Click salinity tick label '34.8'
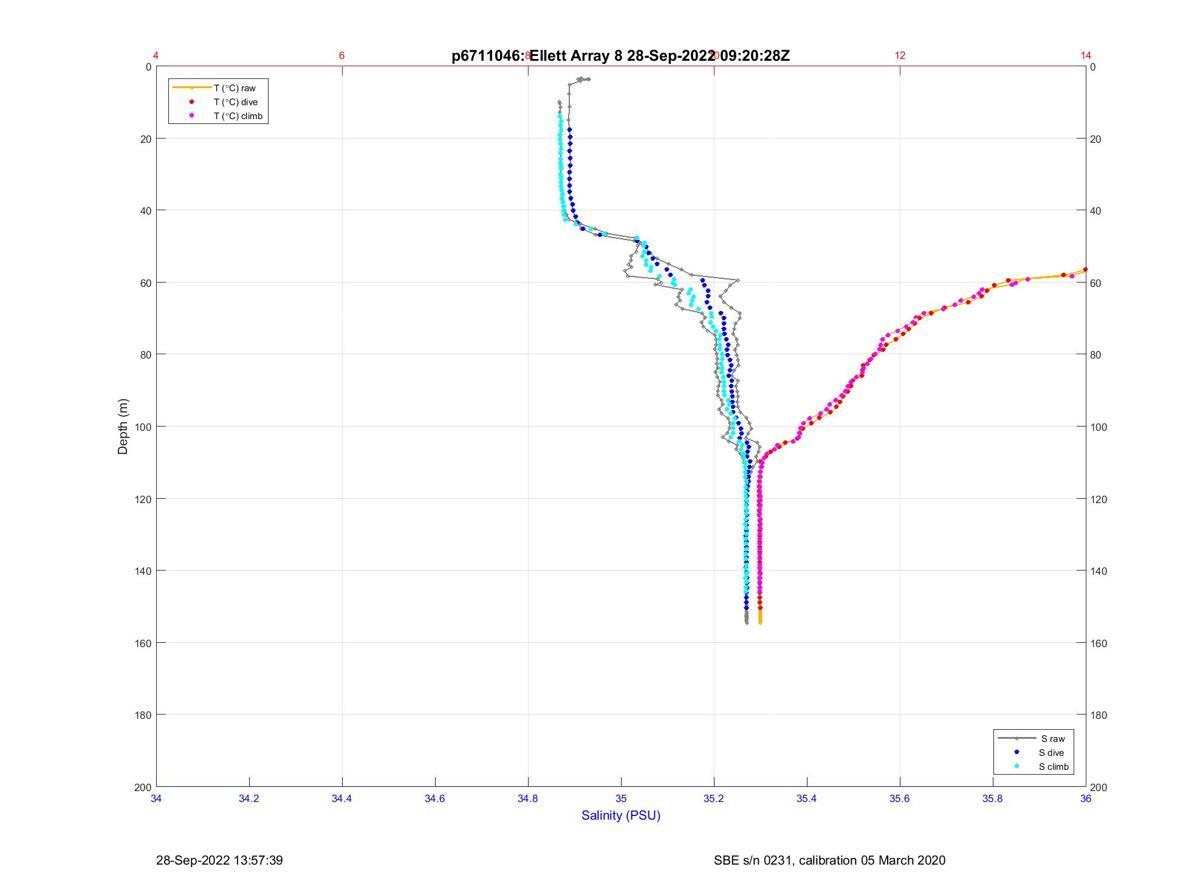 (528, 798)
